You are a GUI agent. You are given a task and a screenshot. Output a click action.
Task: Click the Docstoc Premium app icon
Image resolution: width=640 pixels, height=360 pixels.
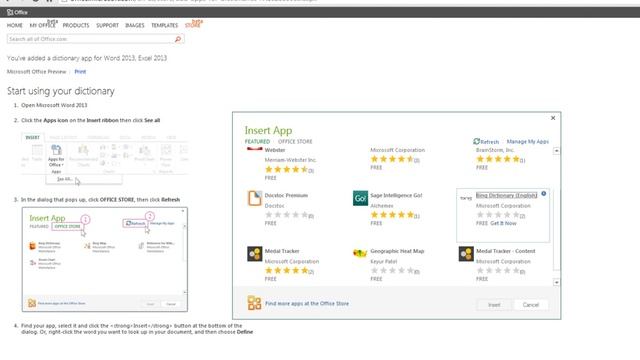[254, 198]
